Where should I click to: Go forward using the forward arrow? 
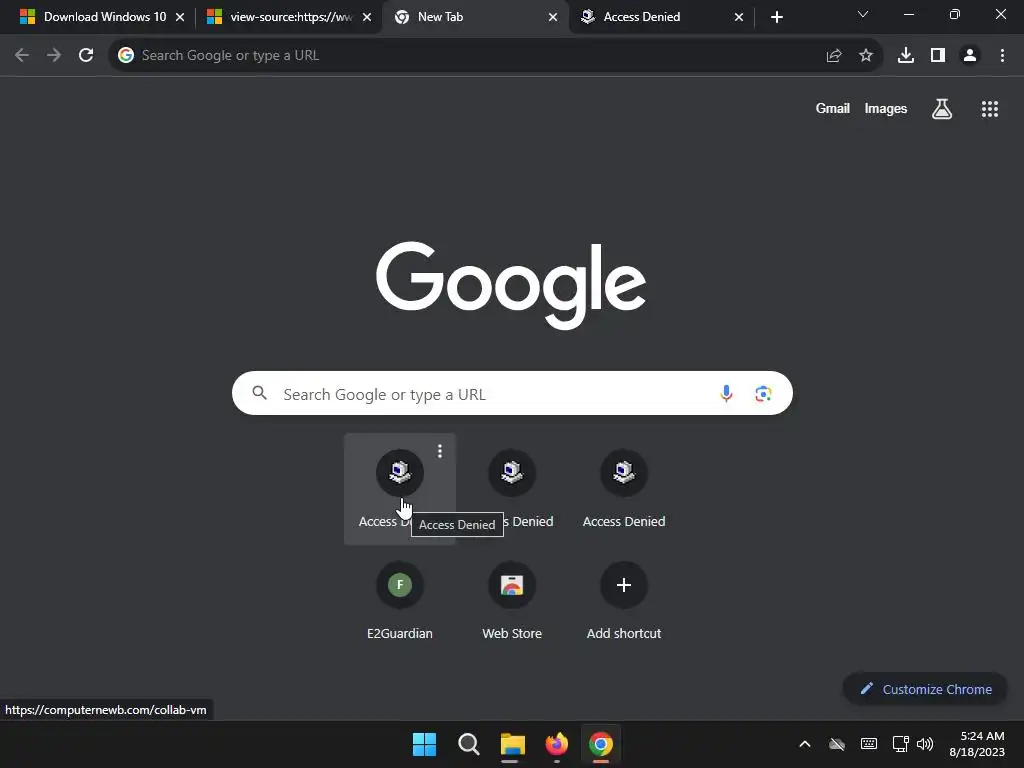(54, 56)
